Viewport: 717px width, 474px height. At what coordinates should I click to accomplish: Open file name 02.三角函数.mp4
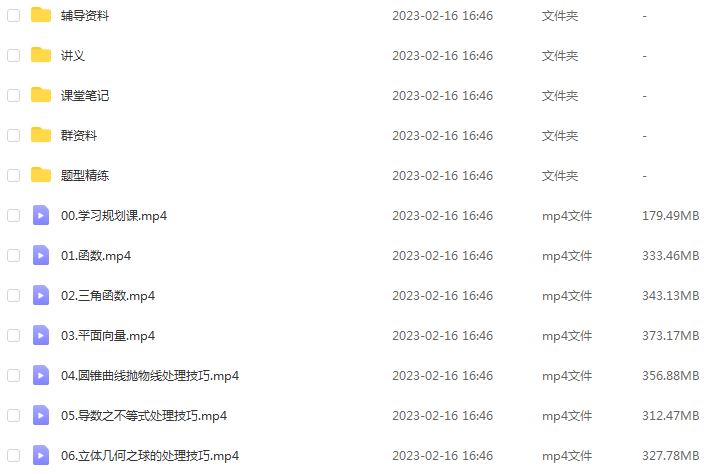point(108,296)
